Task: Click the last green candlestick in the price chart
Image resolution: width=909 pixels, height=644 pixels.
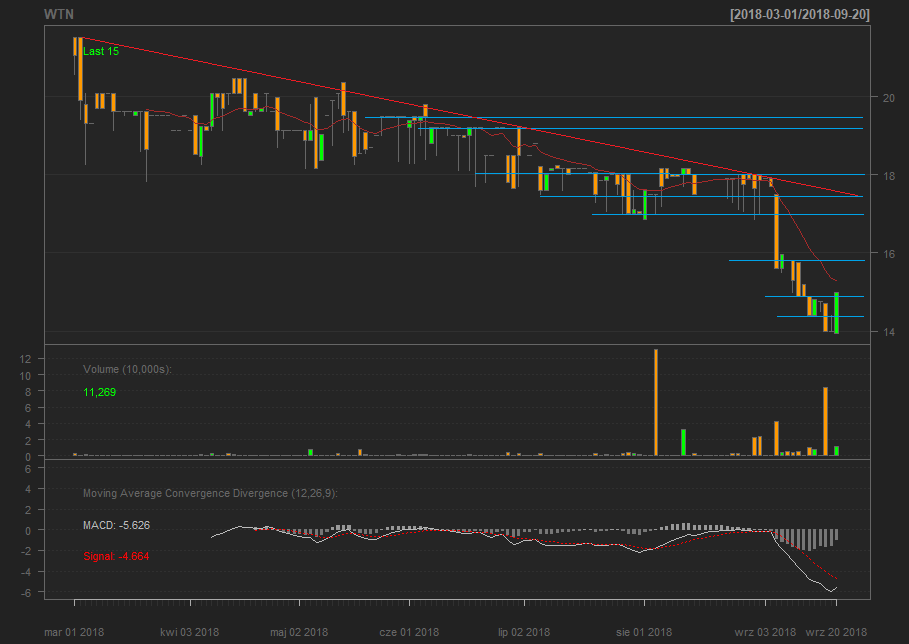Action: [837, 313]
